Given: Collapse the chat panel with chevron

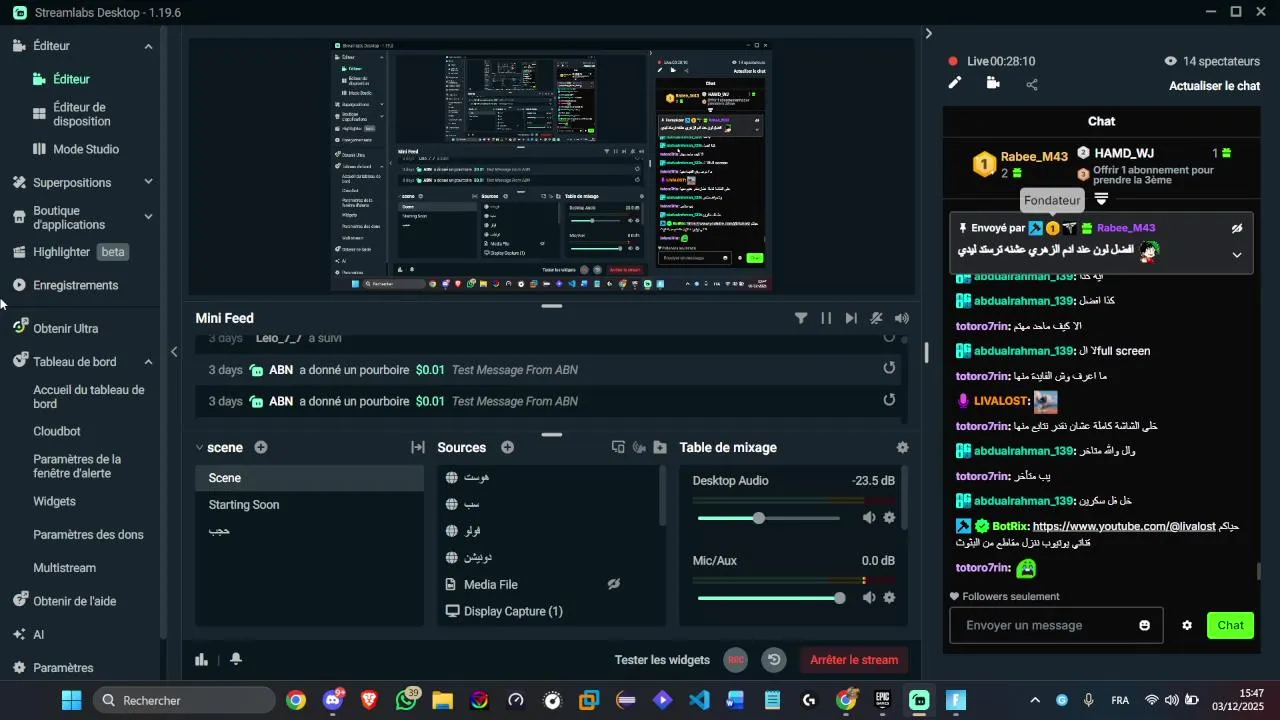Looking at the screenshot, I should click(928, 33).
